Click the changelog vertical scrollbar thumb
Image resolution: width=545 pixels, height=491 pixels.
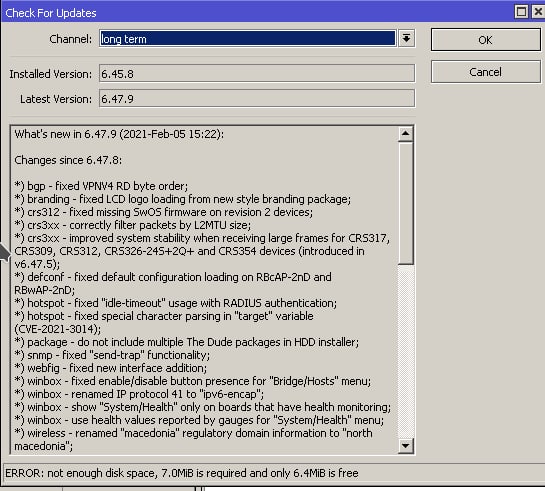tap(406, 203)
